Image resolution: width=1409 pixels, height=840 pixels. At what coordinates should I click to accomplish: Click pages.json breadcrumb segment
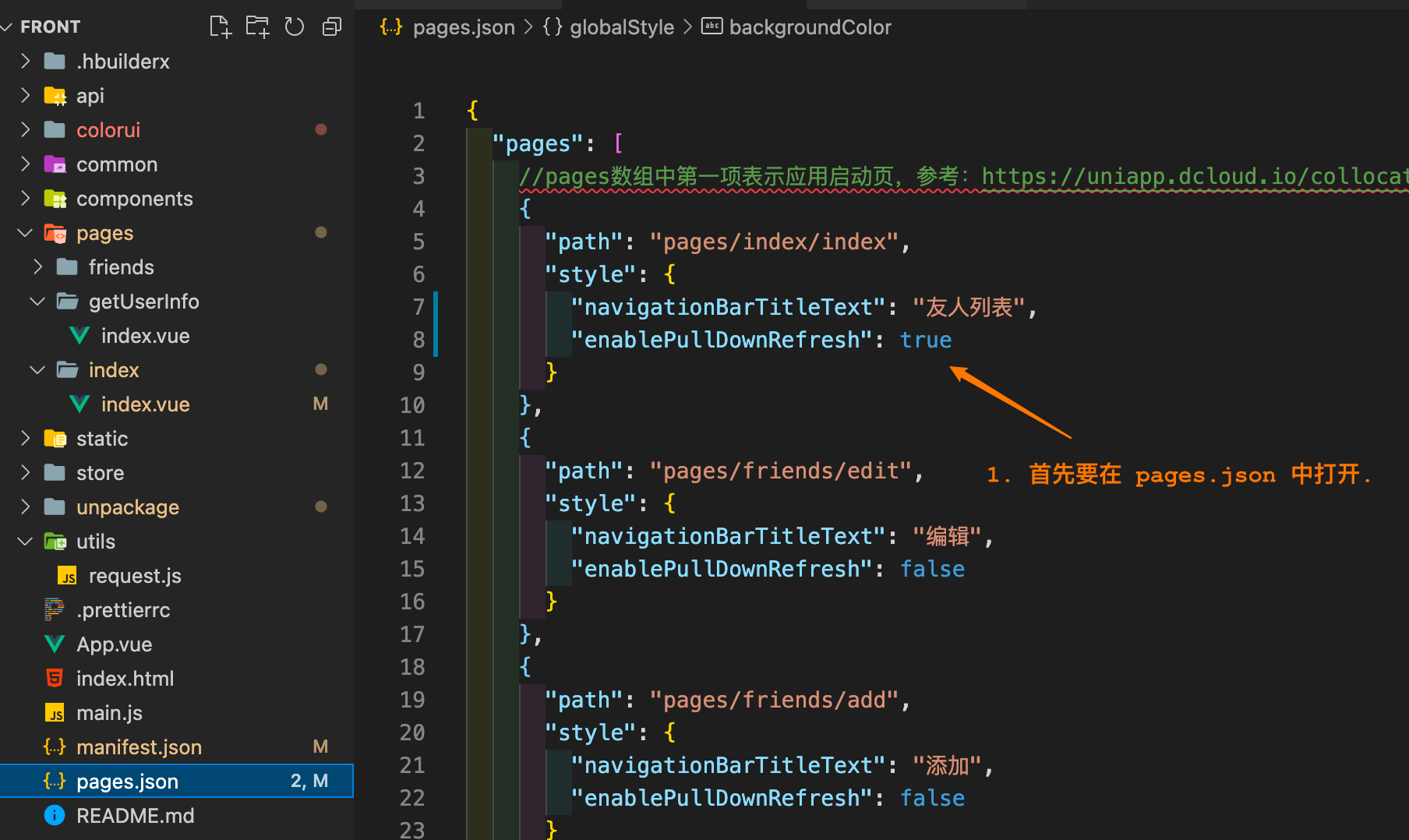click(x=464, y=27)
